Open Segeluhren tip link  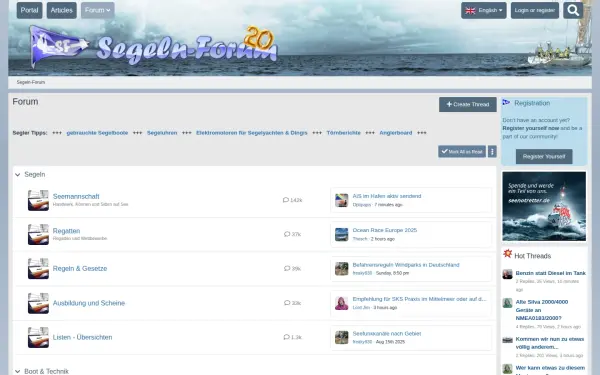click(162, 133)
